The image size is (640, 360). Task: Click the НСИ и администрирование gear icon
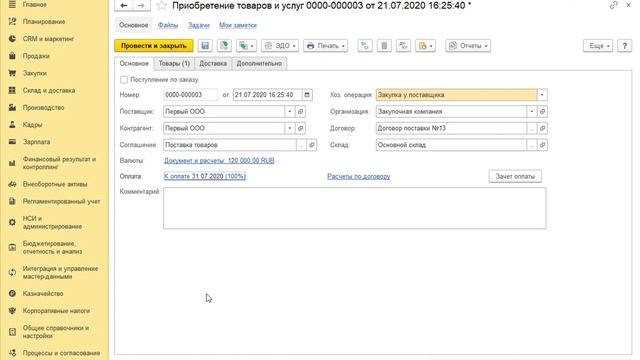(12, 222)
